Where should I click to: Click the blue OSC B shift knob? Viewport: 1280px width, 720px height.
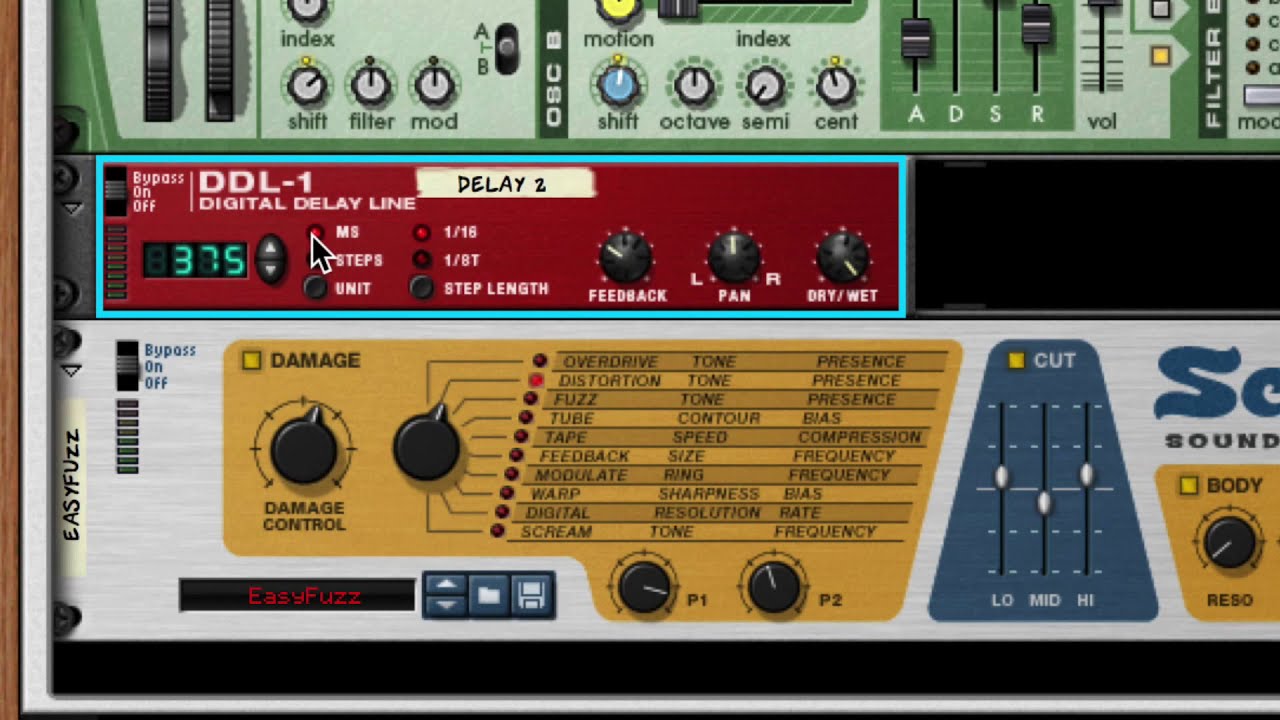617,86
